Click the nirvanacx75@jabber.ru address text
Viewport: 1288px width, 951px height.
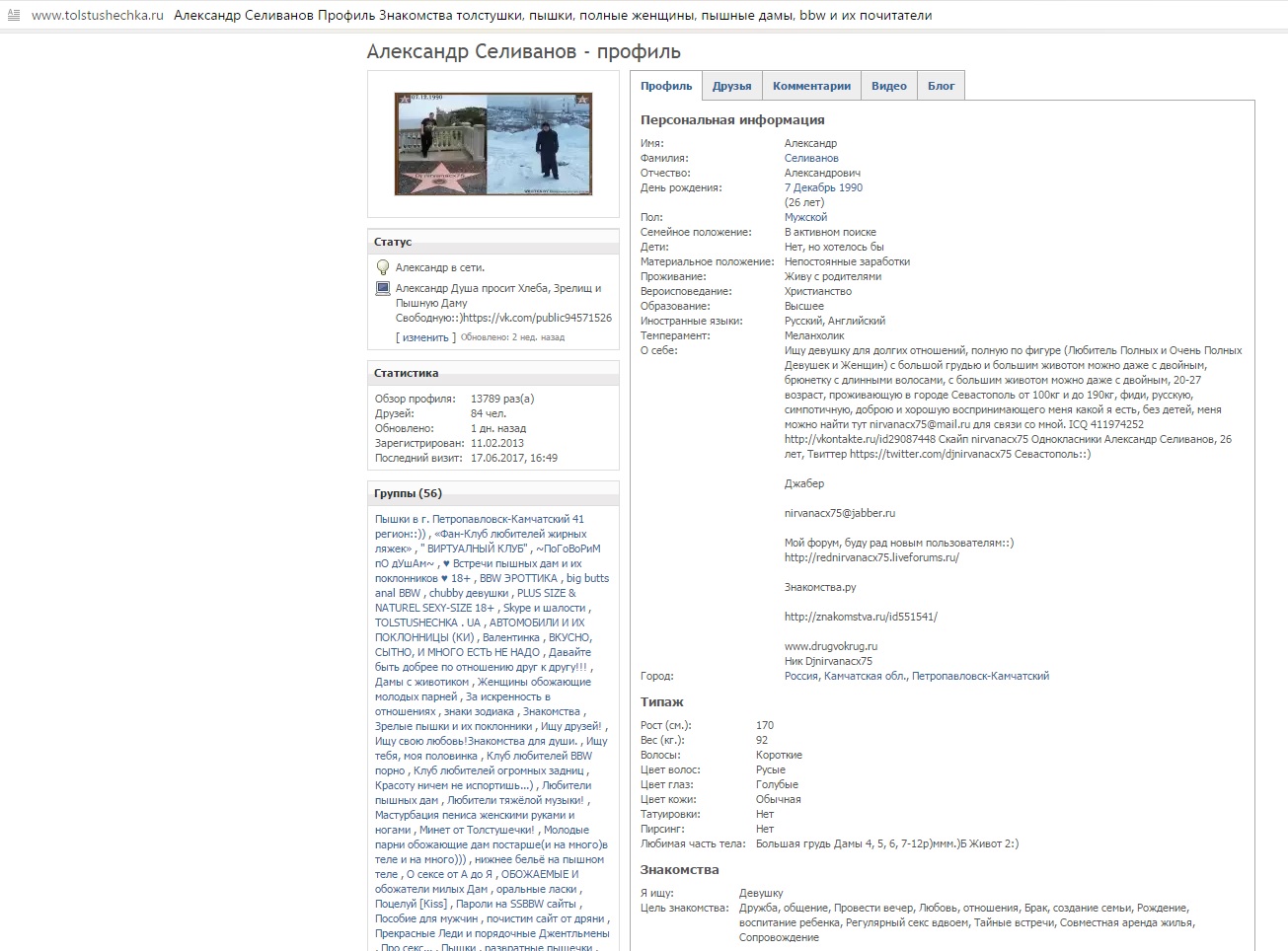coord(840,513)
